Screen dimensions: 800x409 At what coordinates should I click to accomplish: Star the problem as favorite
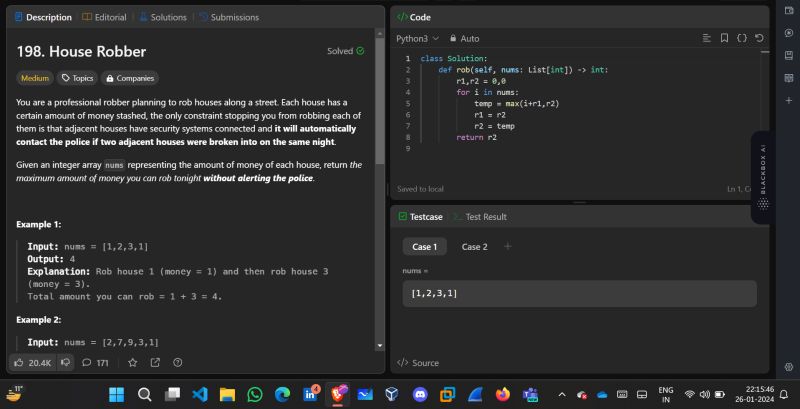[133, 363]
